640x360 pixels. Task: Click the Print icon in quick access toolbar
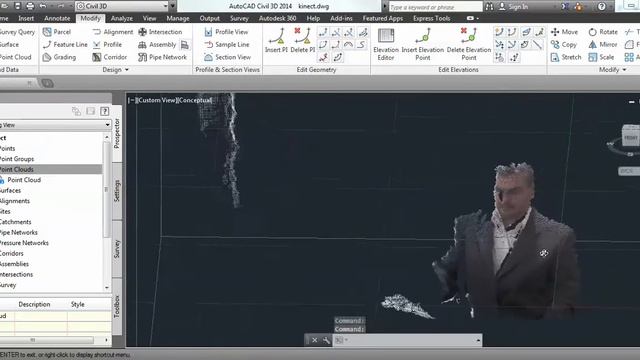point(30,6)
